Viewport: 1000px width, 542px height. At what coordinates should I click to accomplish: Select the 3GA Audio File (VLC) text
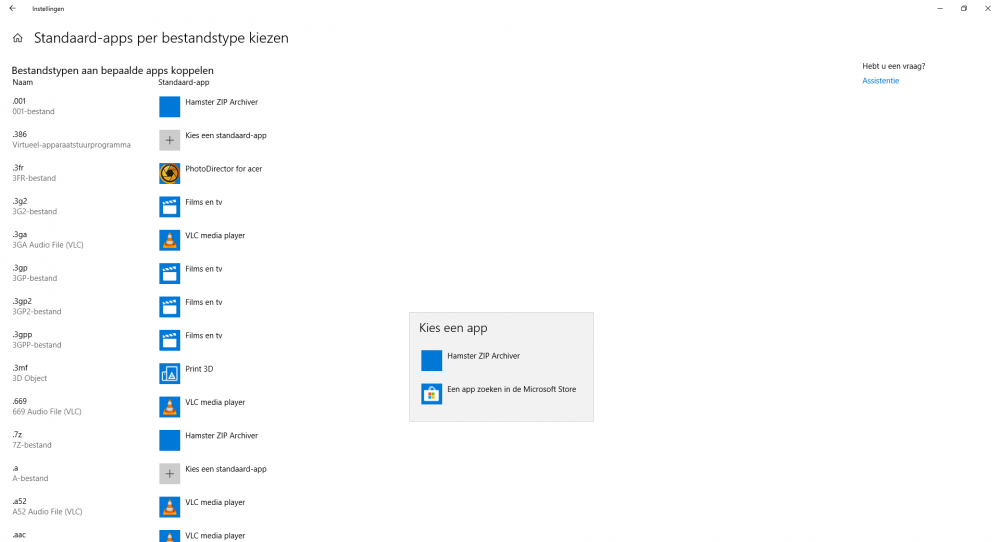point(48,245)
